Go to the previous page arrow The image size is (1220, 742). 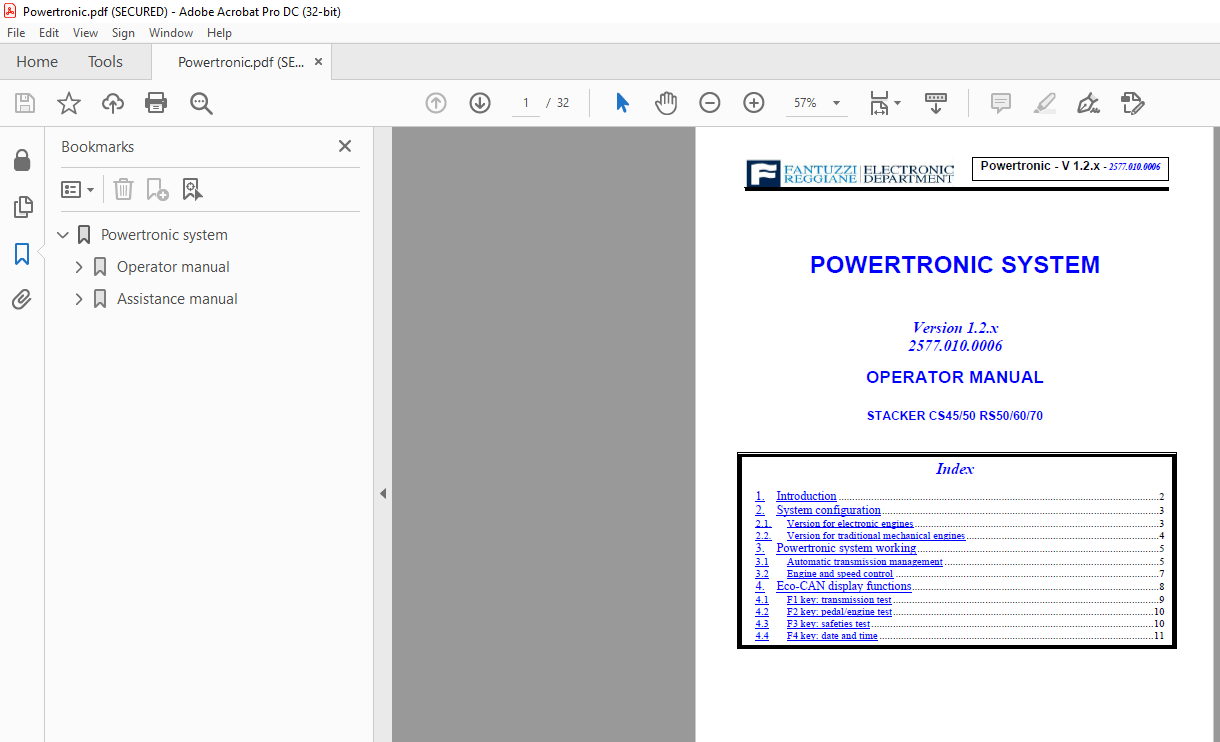click(x=436, y=103)
